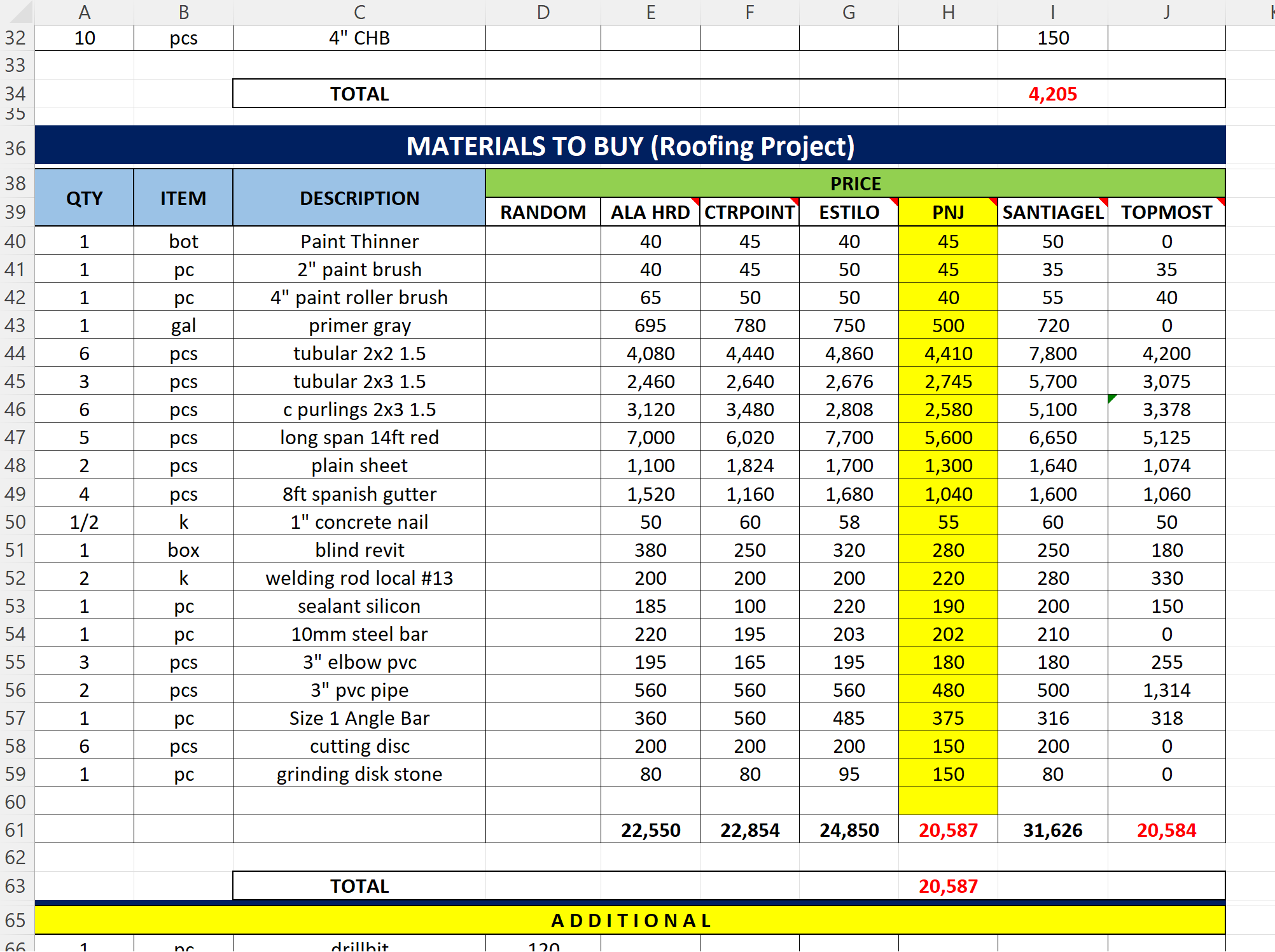Click the green PRICE header cell
Viewport: 1275px width, 952px height.
tap(854, 183)
